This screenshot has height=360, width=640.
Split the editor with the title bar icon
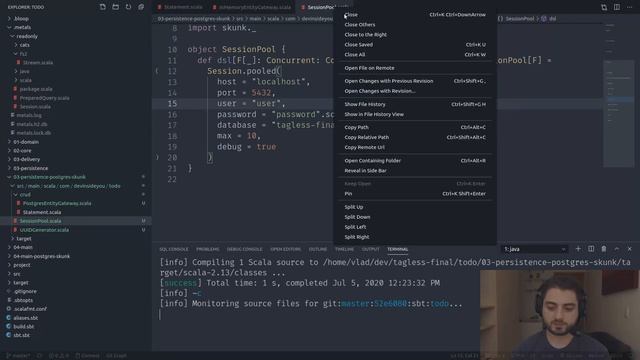click(x=617, y=7)
